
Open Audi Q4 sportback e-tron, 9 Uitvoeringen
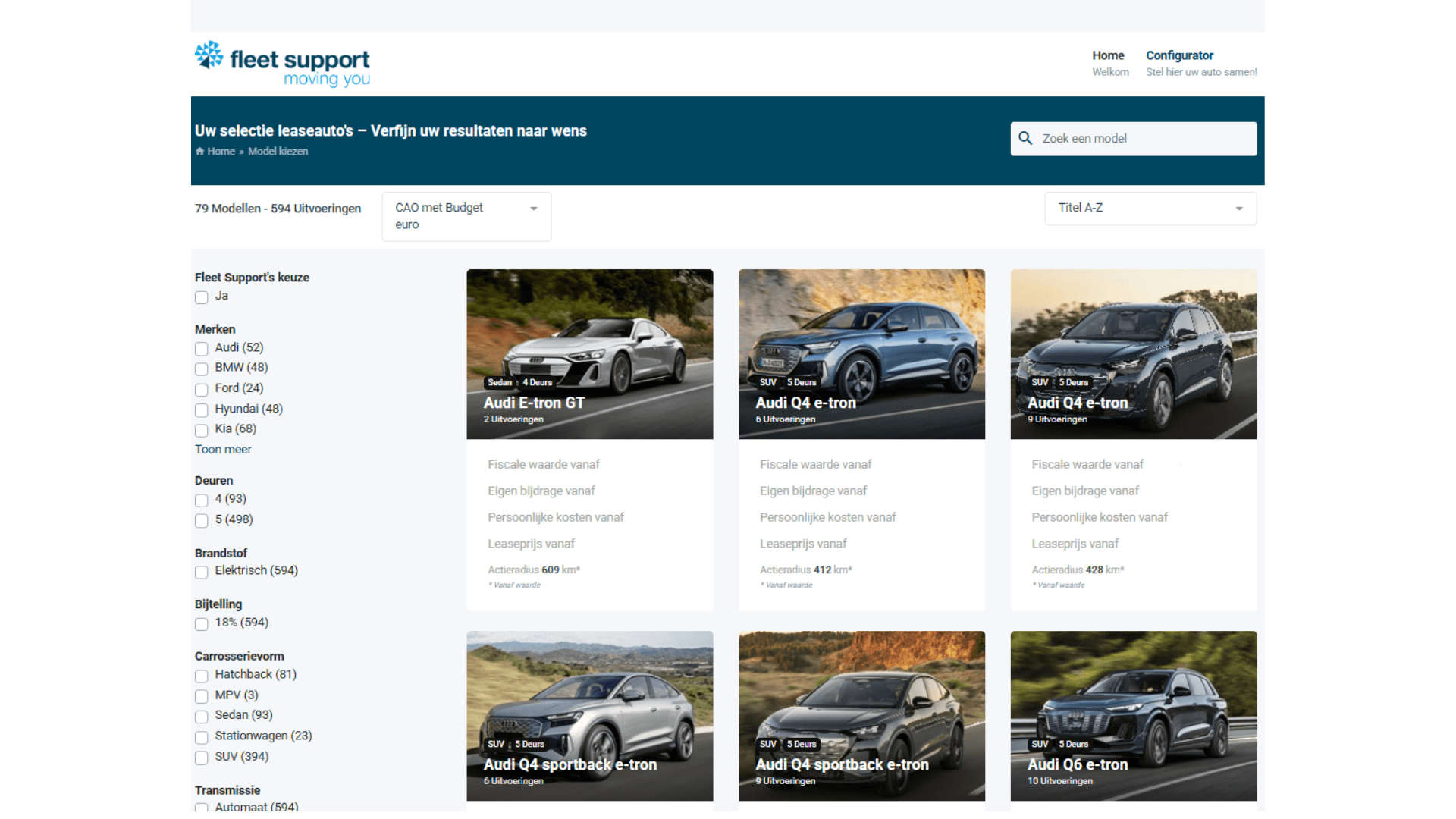(x=861, y=716)
